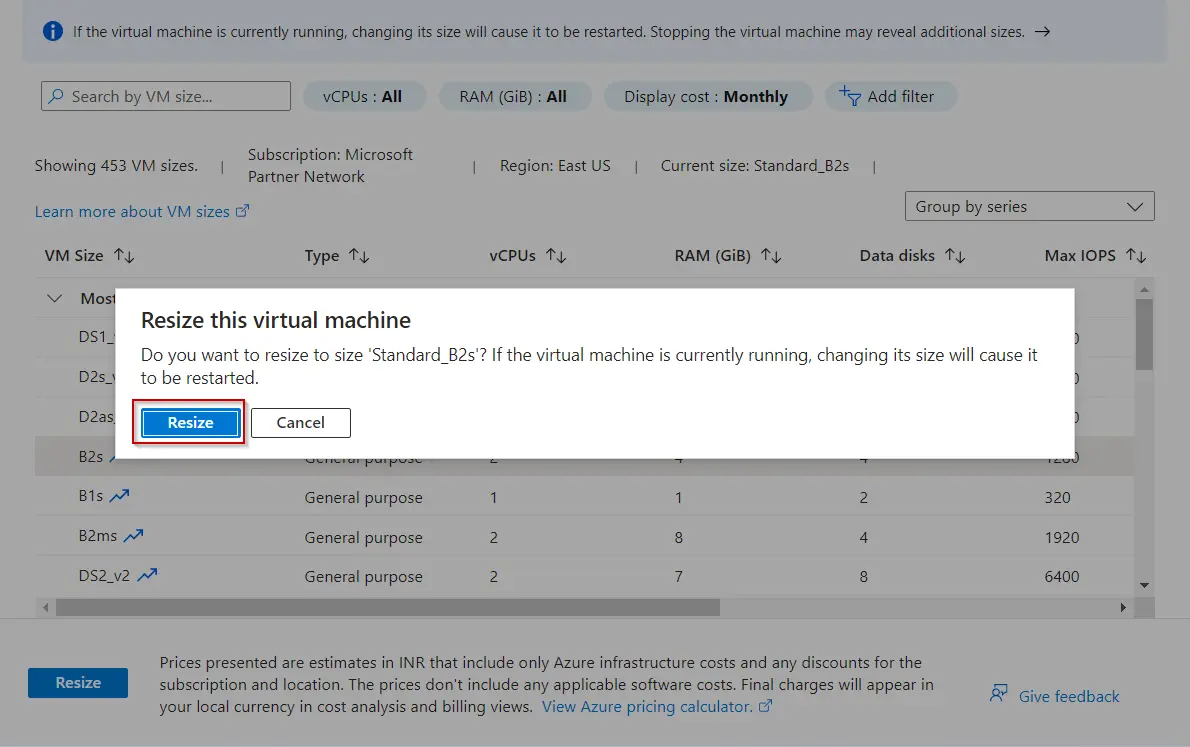Click the trending icon next to B1s
Viewport: 1190px width, 747px height.
point(120,496)
